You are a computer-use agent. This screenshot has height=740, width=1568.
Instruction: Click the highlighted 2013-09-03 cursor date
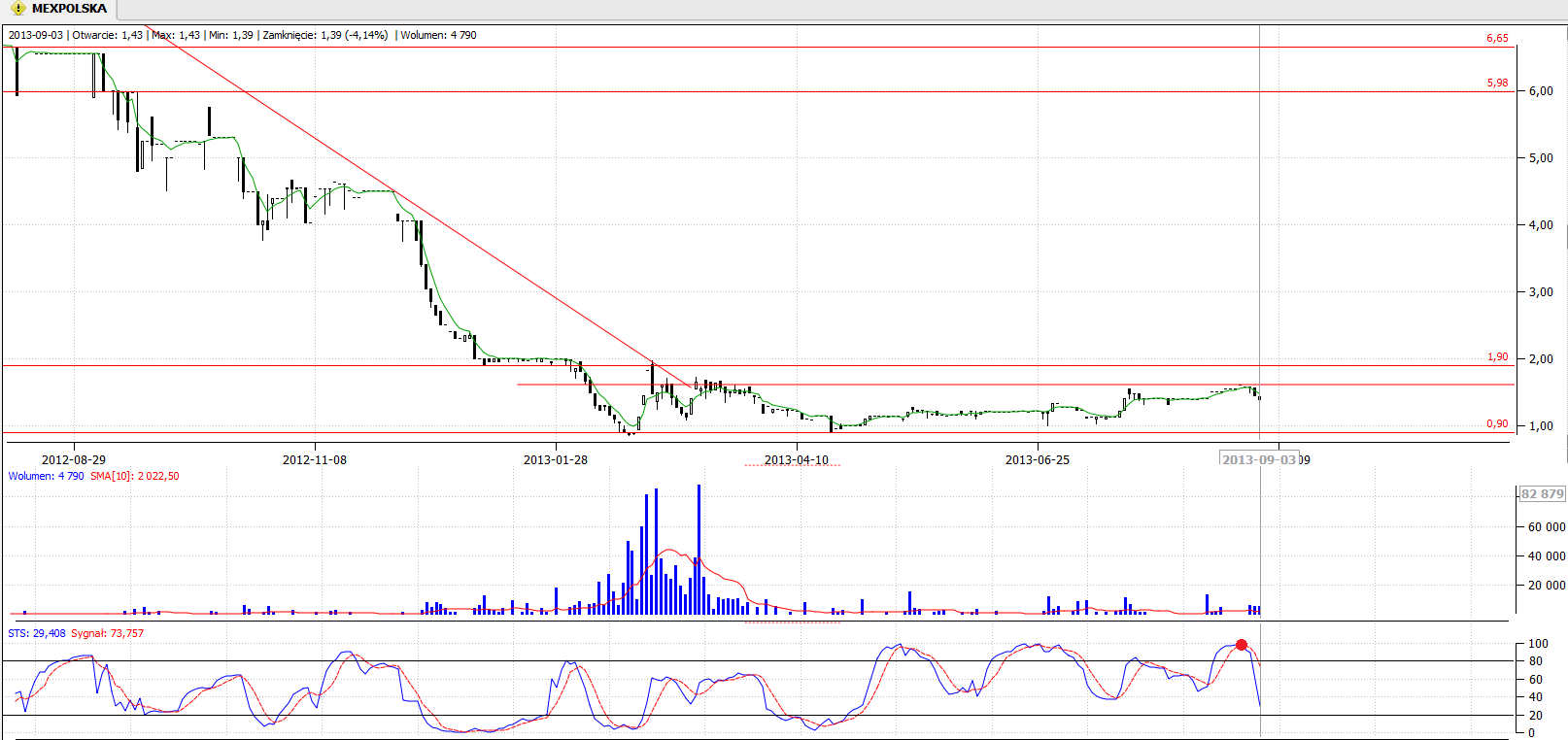pyautogui.click(x=1259, y=459)
